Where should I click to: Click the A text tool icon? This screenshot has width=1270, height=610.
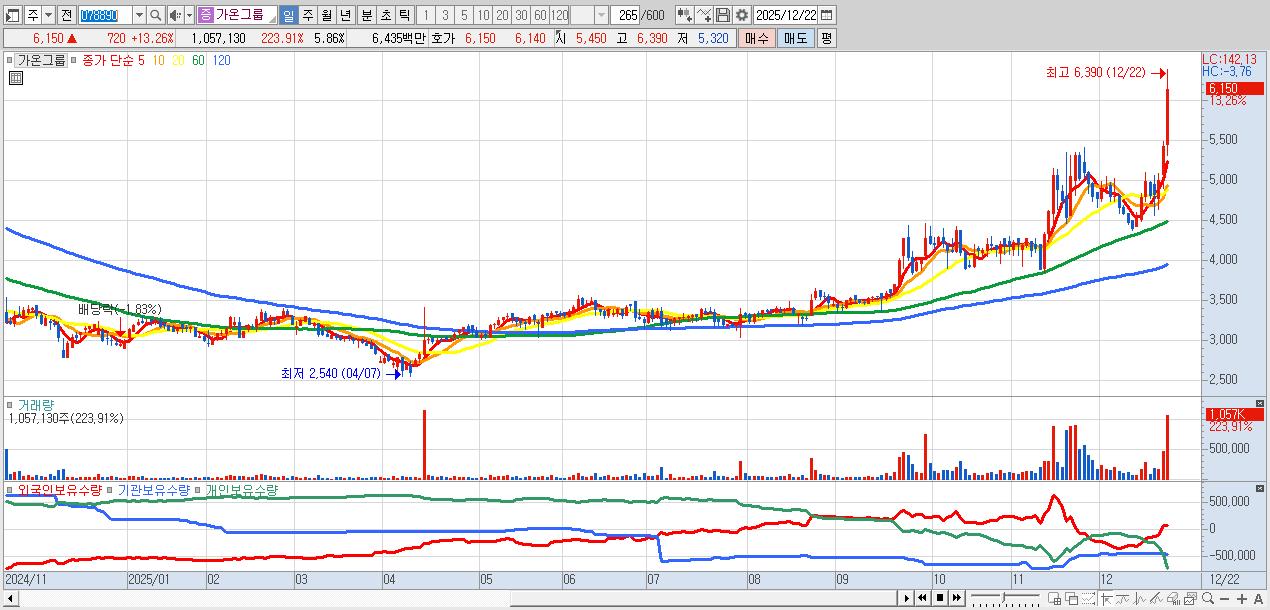[x=1258, y=599]
